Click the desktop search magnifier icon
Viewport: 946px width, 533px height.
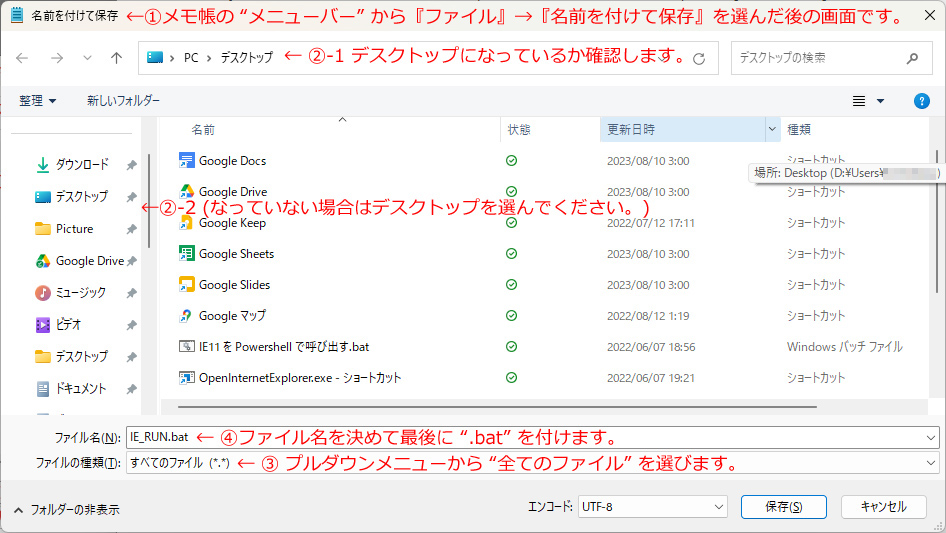click(x=912, y=58)
